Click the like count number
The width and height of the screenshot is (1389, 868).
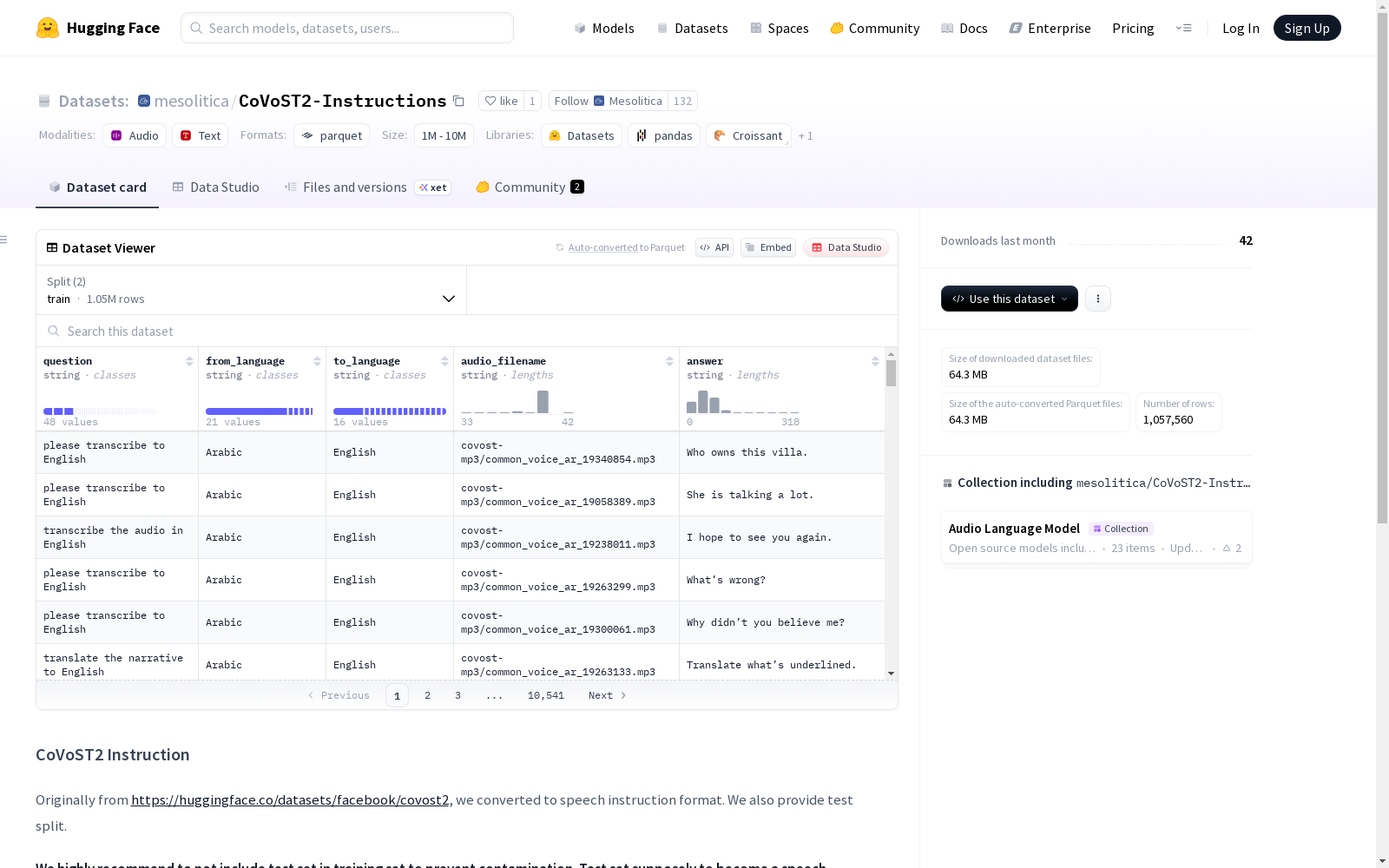click(x=532, y=101)
